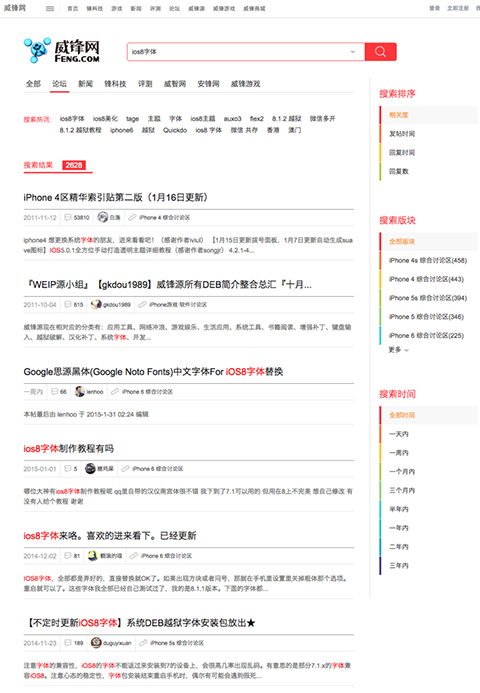This screenshot has width=480, height=693.
Task: Filter boards by 全部版块
Action: coord(428,241)
